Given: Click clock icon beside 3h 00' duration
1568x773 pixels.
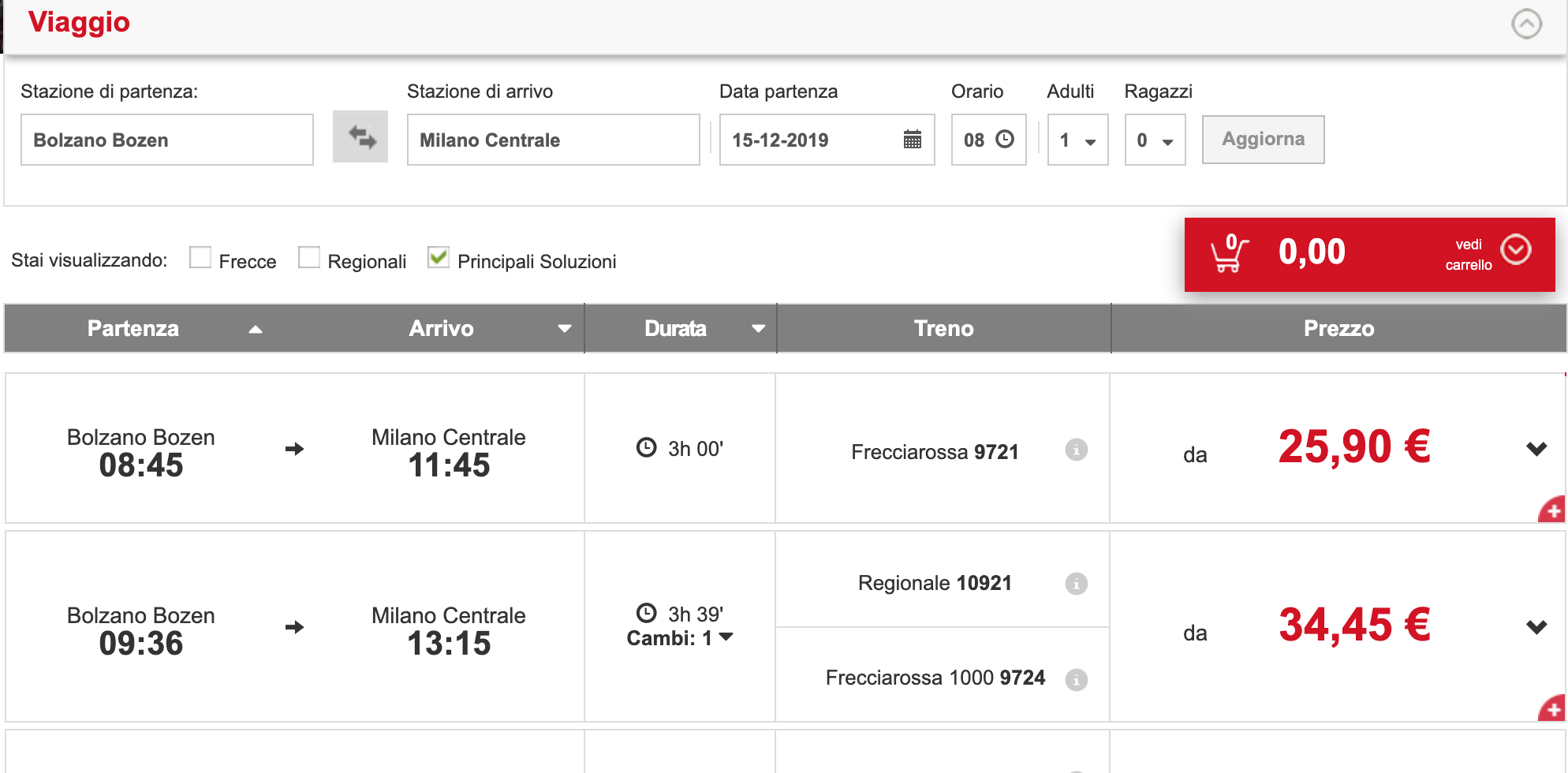Looking at the screenshot, I should 646,447.
